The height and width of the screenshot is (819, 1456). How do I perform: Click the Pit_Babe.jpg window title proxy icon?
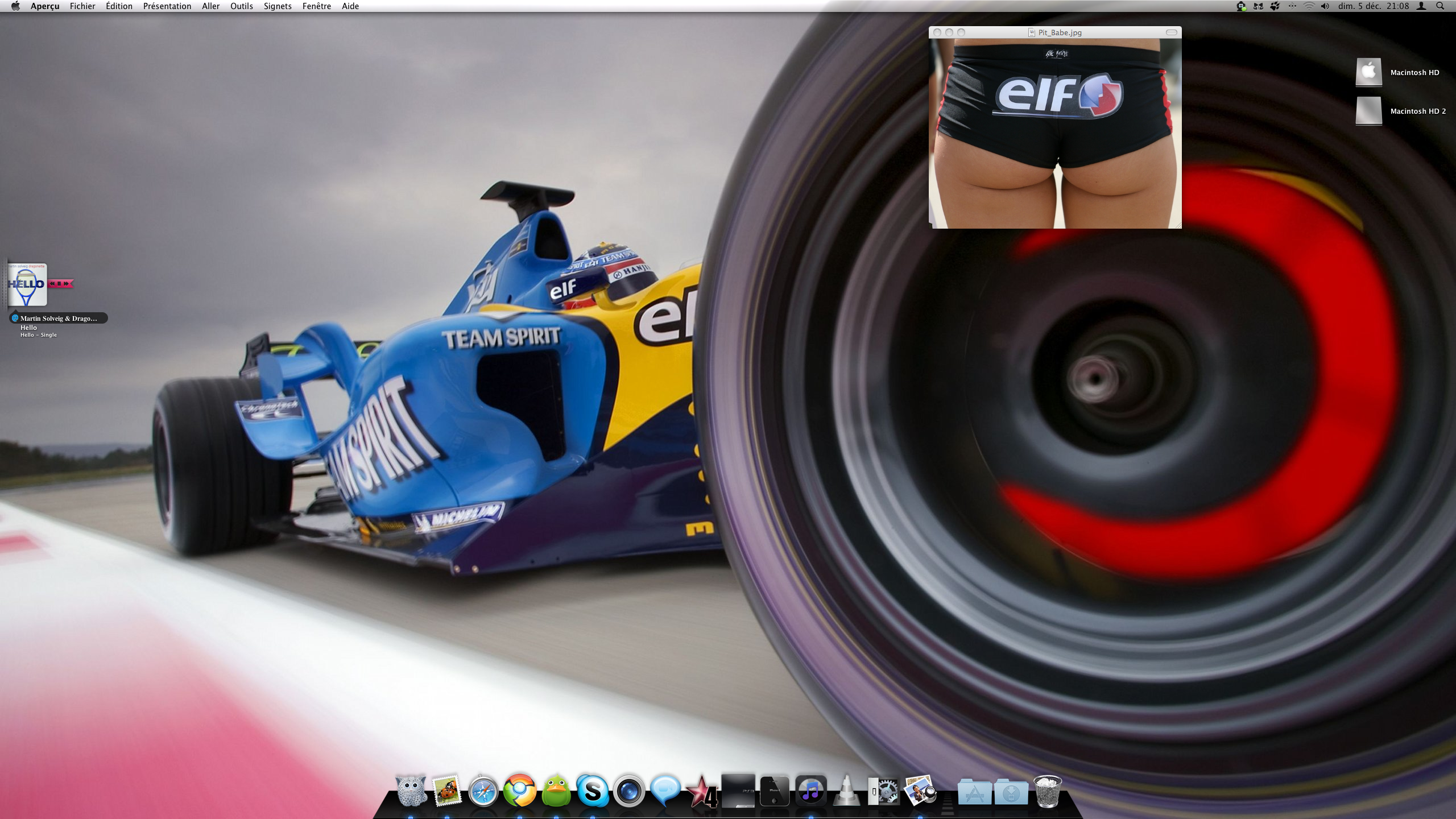[x=1031, y=32]
